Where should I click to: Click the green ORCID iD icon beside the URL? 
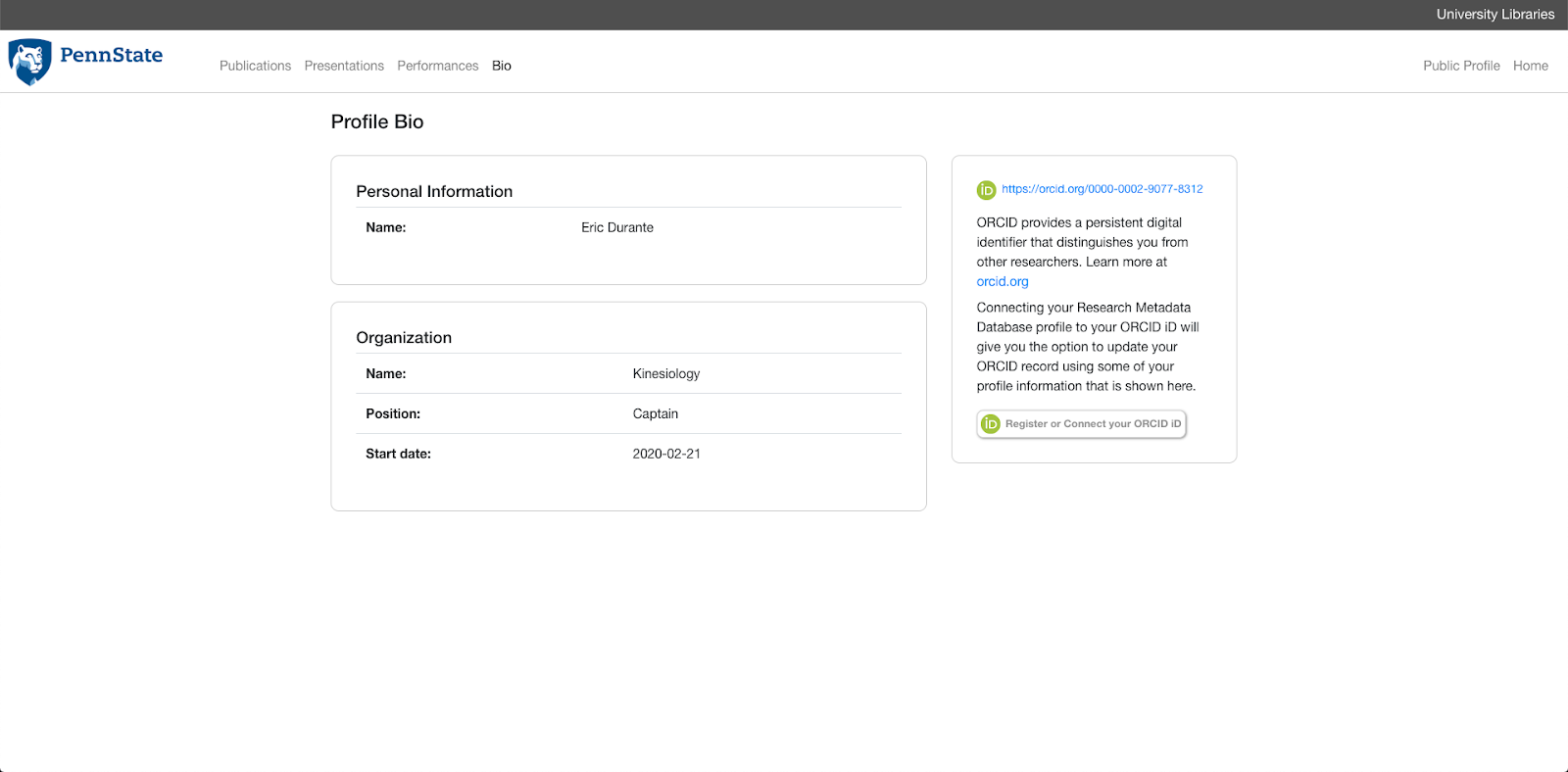pyautogui.click(x=986, y=190)
